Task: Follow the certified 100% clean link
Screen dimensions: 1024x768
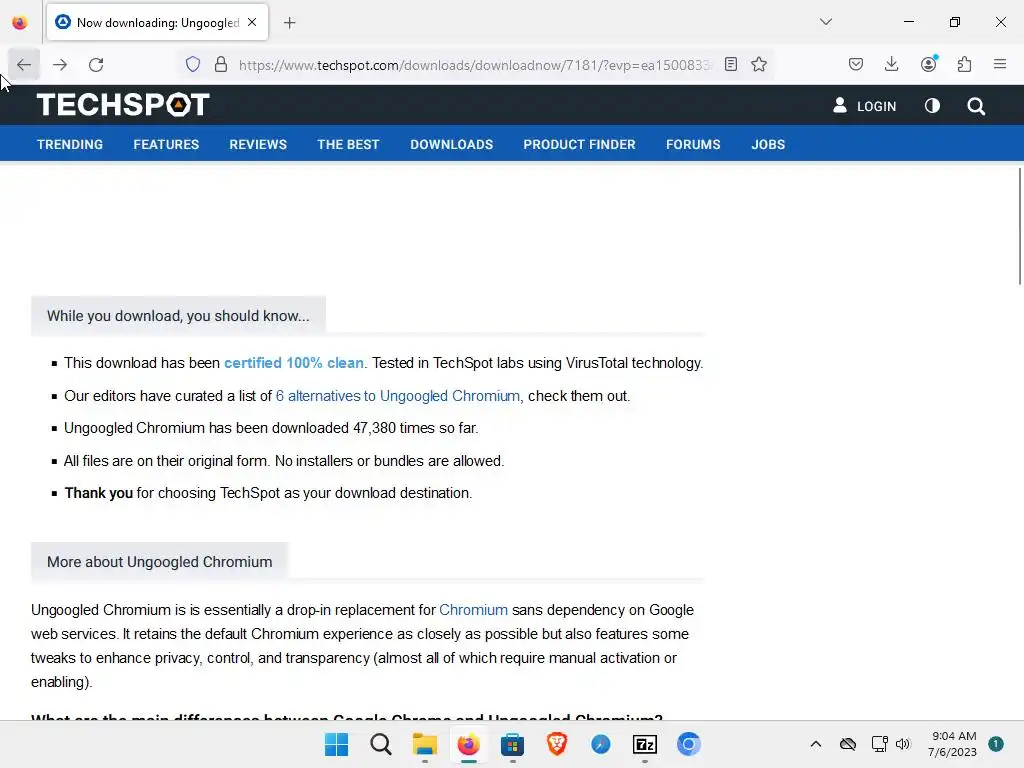Action: tap(294, 363)
